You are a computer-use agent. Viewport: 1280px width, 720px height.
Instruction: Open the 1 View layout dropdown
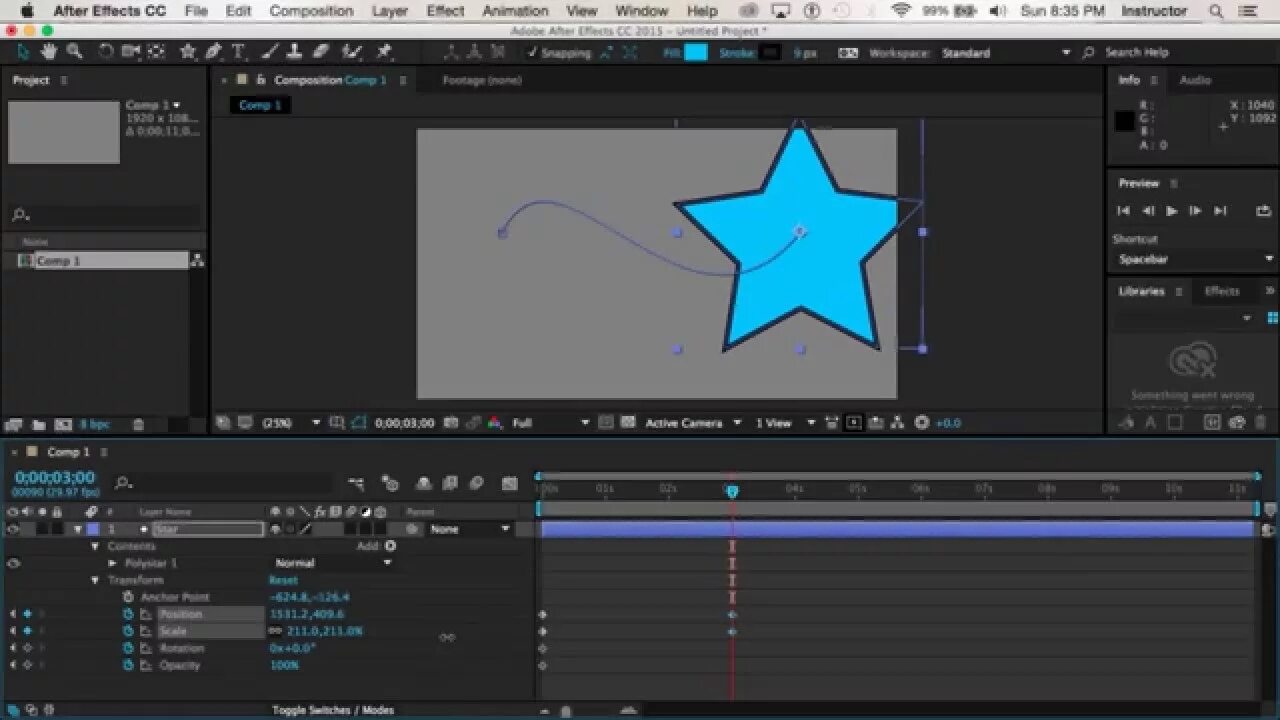tap(785, 423)
